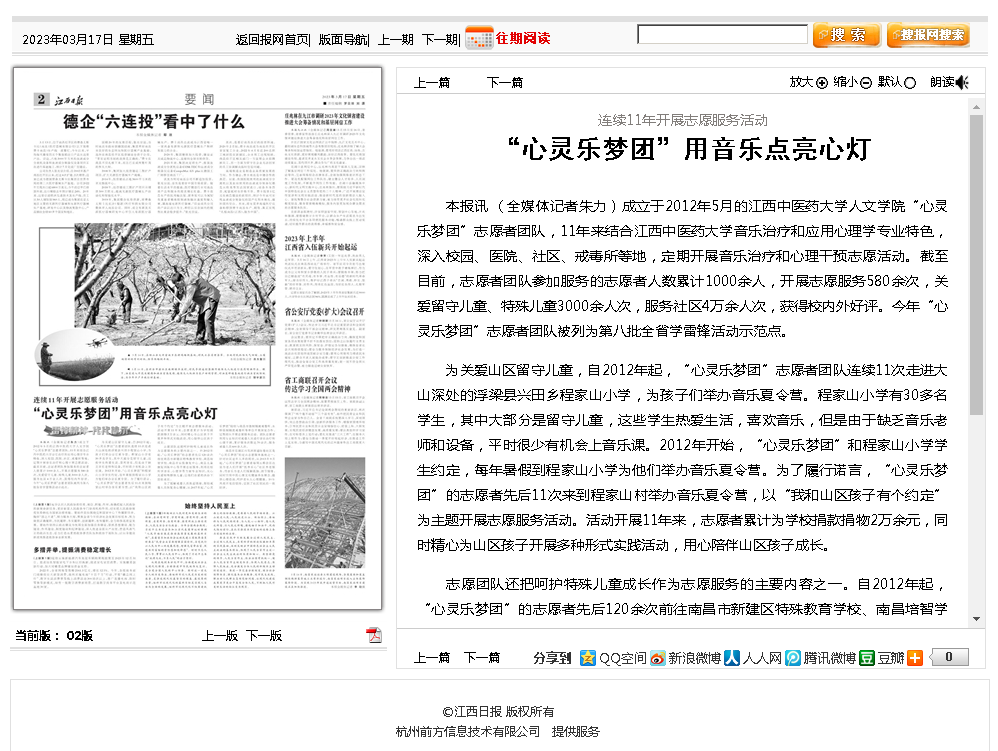Open 德企"六连投"看中了什么 headline on page
998x751 pixels.
tap(153, 122)
